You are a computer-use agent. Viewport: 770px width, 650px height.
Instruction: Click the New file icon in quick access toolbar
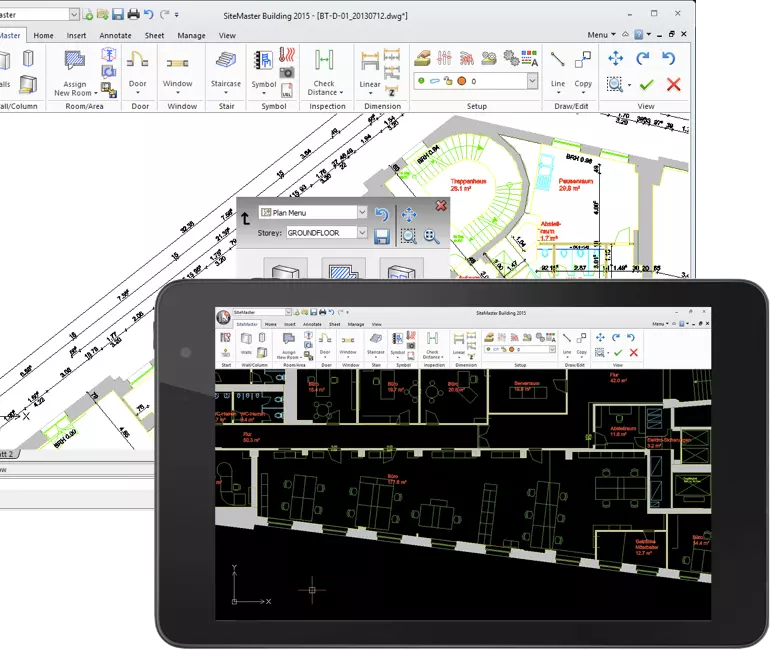[x=88, y=15]
